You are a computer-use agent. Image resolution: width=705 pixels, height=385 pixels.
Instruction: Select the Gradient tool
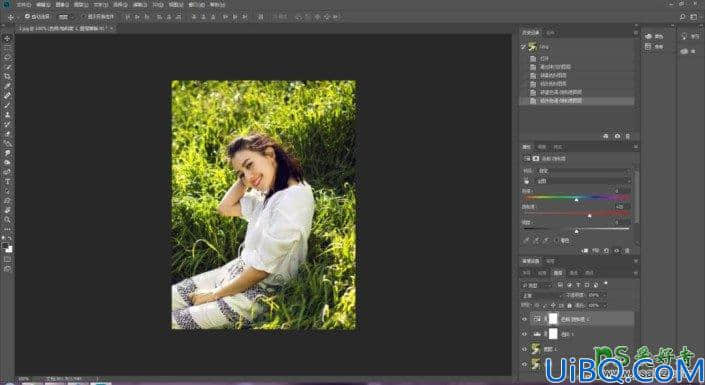click(7, 143)
